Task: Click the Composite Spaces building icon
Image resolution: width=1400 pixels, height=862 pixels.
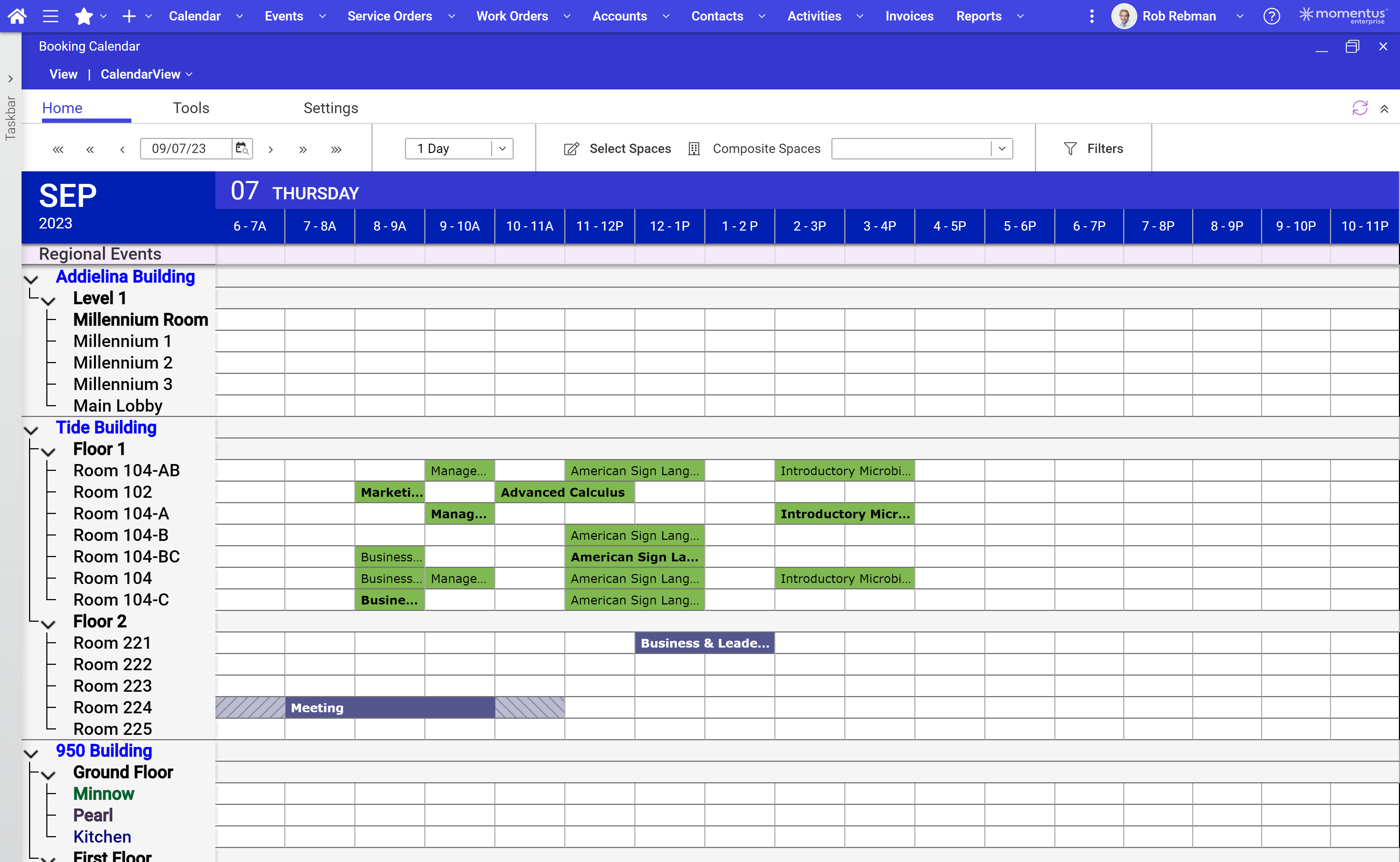Action: (x=694, y=148)
